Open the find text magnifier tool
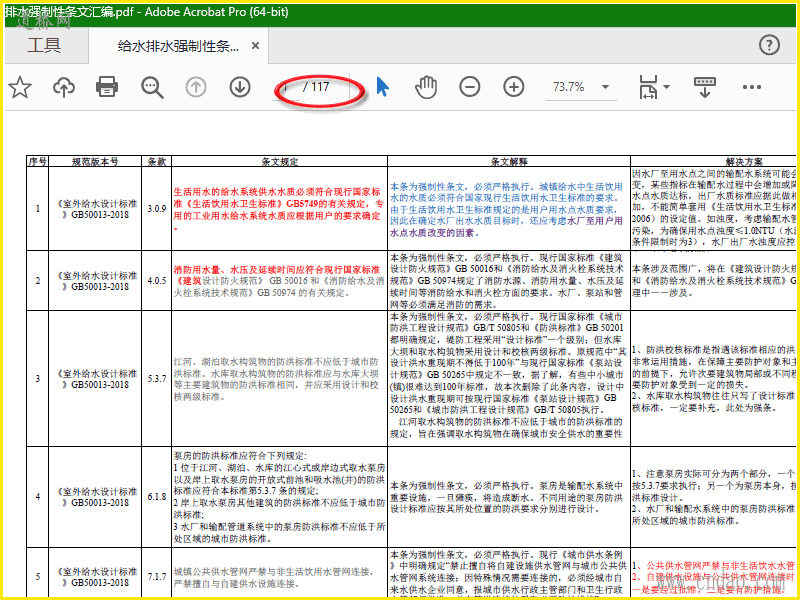This screenshot has height=600, width=800. click(152, 87)
